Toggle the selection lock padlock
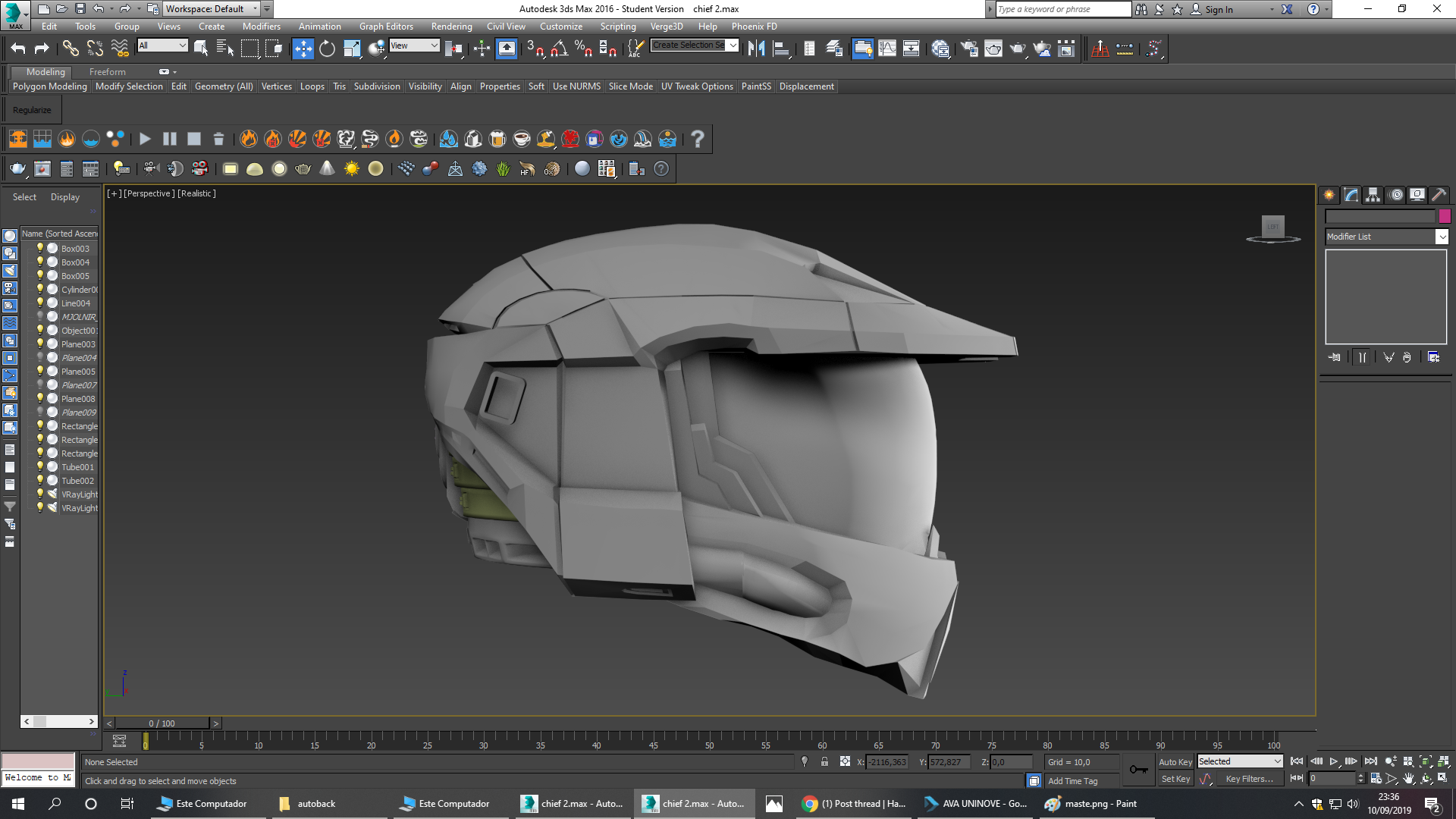 [x=824, y=761]
